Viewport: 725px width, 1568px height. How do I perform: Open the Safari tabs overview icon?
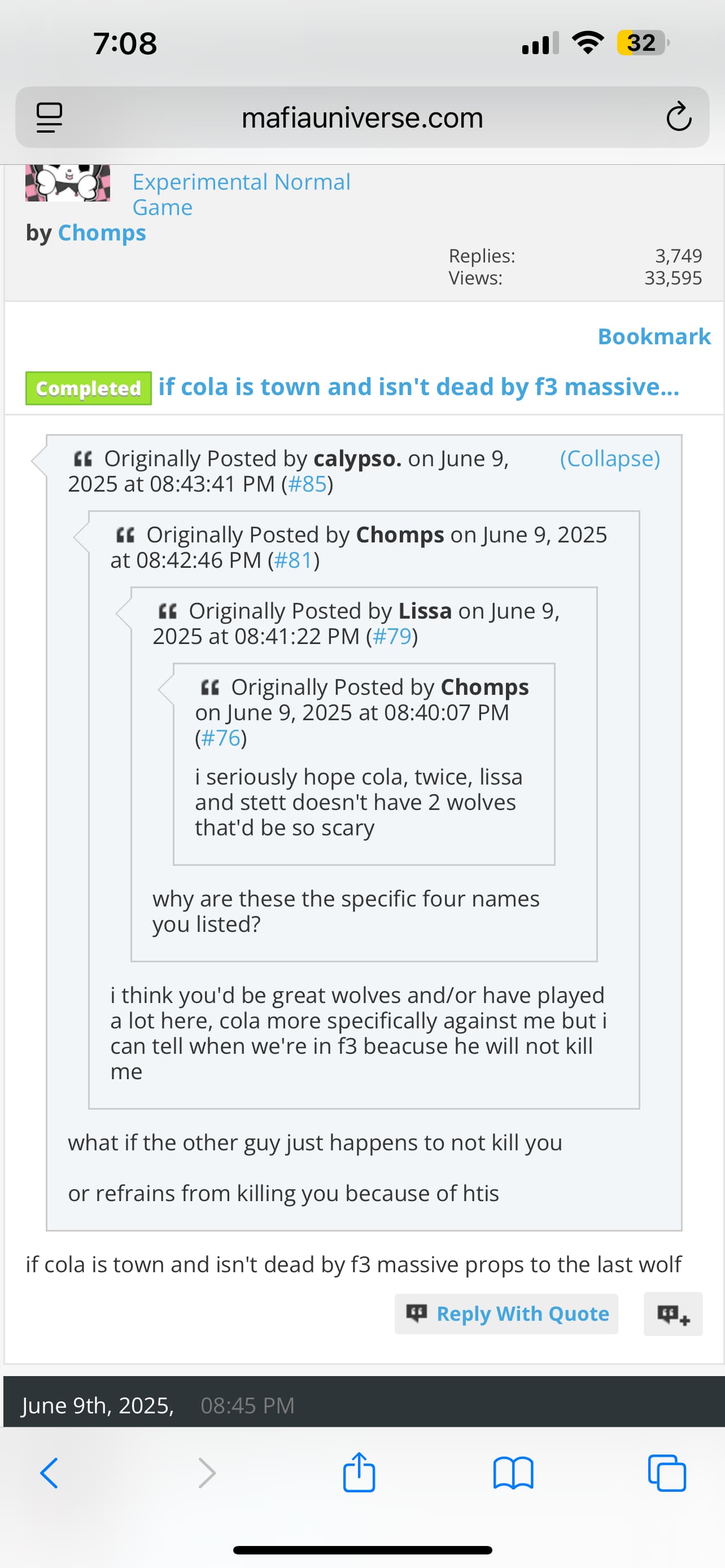[667, 1473]
